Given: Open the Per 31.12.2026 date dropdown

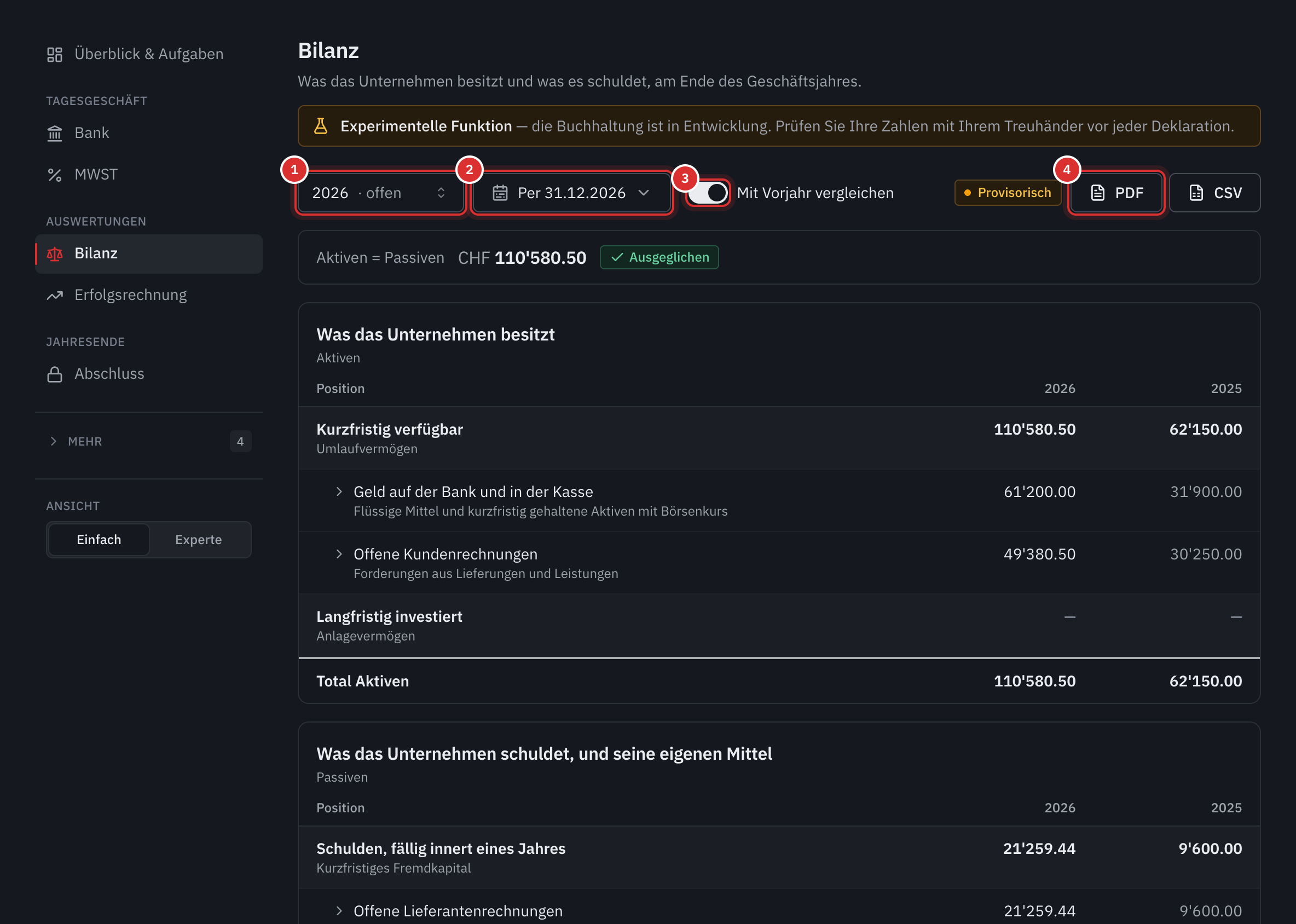Looking at the screenshot, I should tap(571, 193).
